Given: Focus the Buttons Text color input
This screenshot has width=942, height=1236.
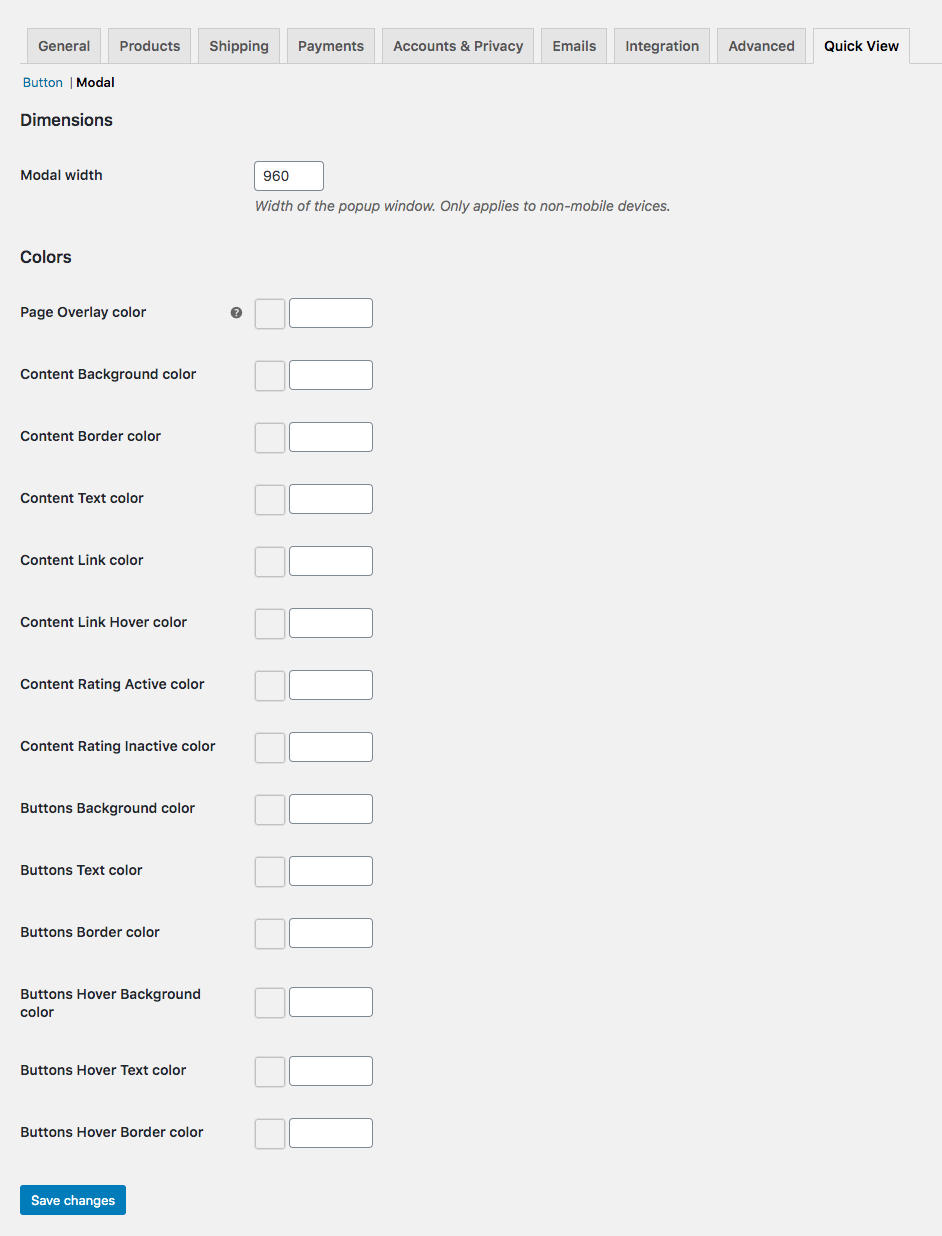Looking at the screenshot, I should pos(331,871).
